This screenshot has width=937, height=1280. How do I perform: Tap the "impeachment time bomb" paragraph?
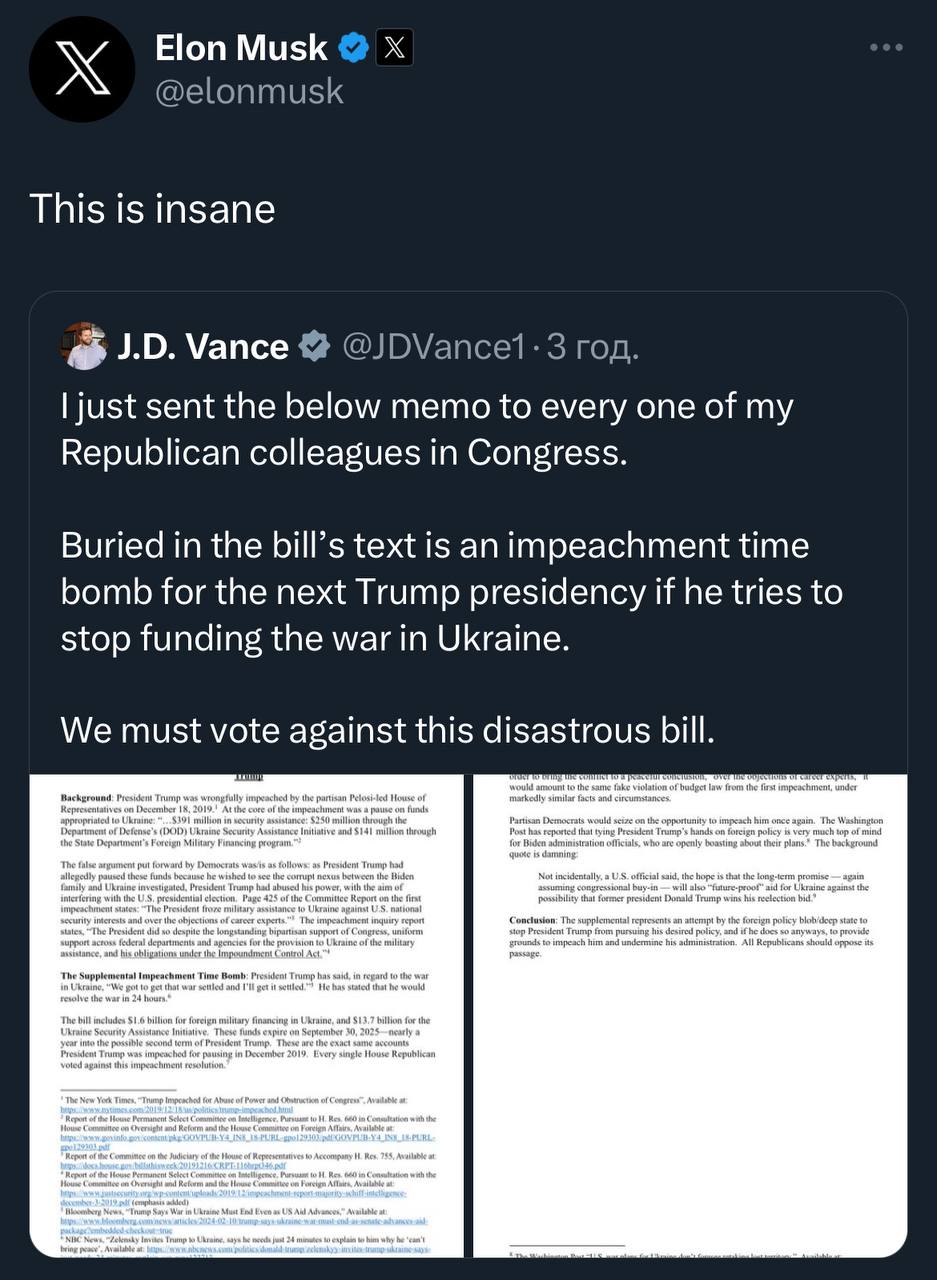coord(451,592)
